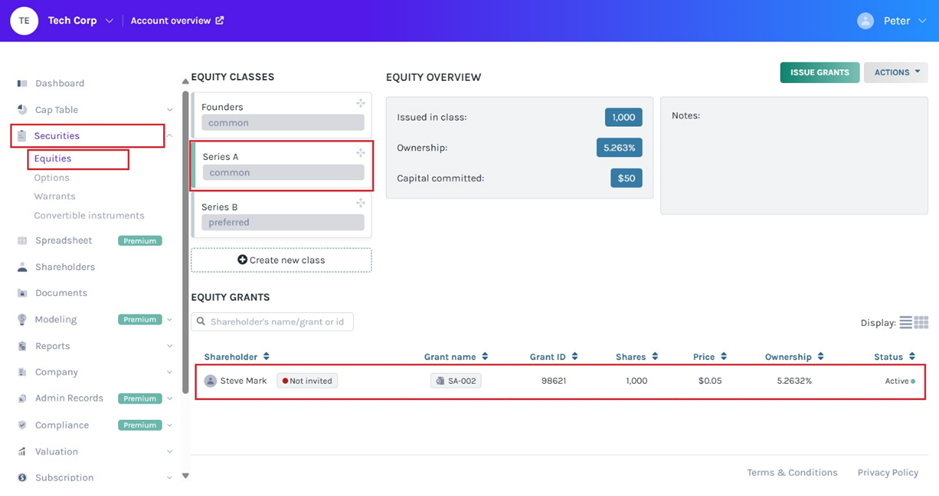Click the drag handle on Founders class
Image resolution: width=939 pixels, height=496 pixels.
[361, 104]
